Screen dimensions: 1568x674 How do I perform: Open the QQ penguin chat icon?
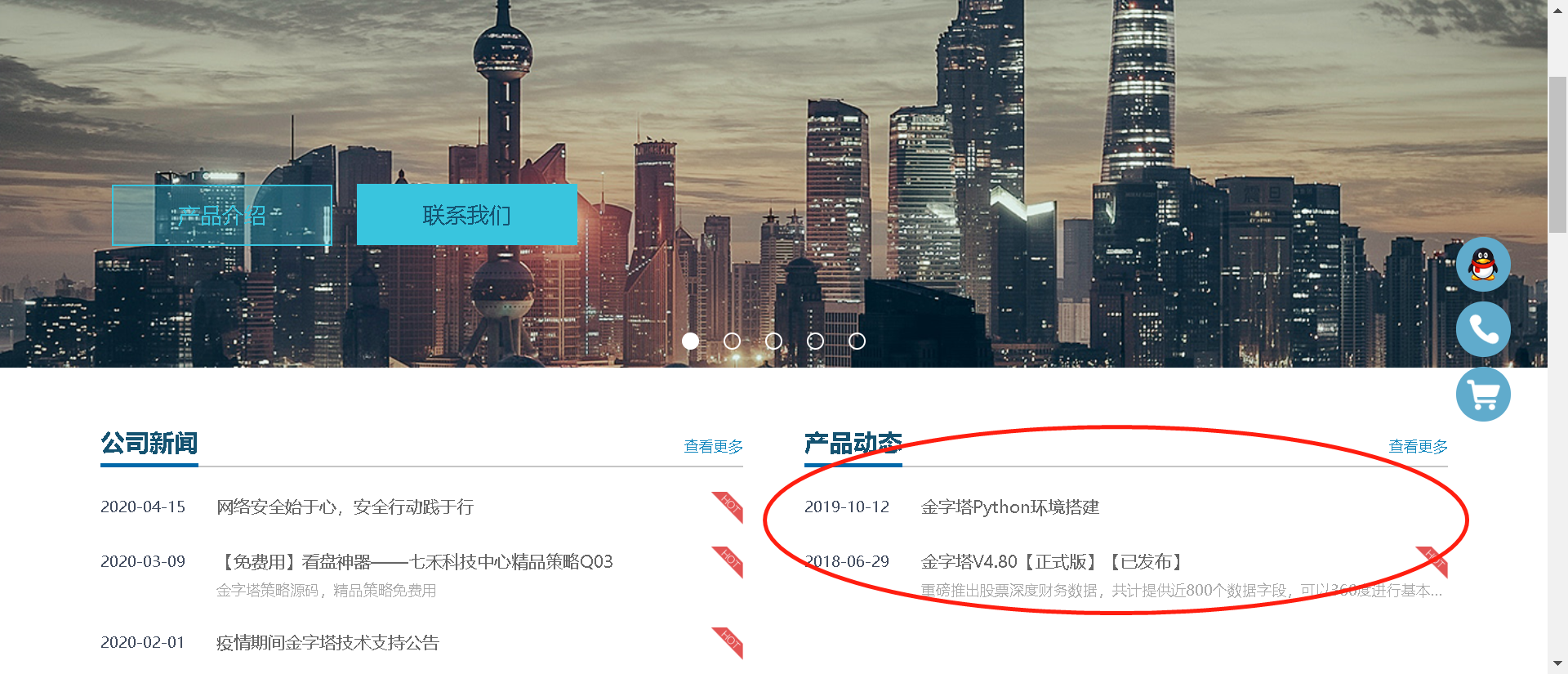[x=1483, y=264]
